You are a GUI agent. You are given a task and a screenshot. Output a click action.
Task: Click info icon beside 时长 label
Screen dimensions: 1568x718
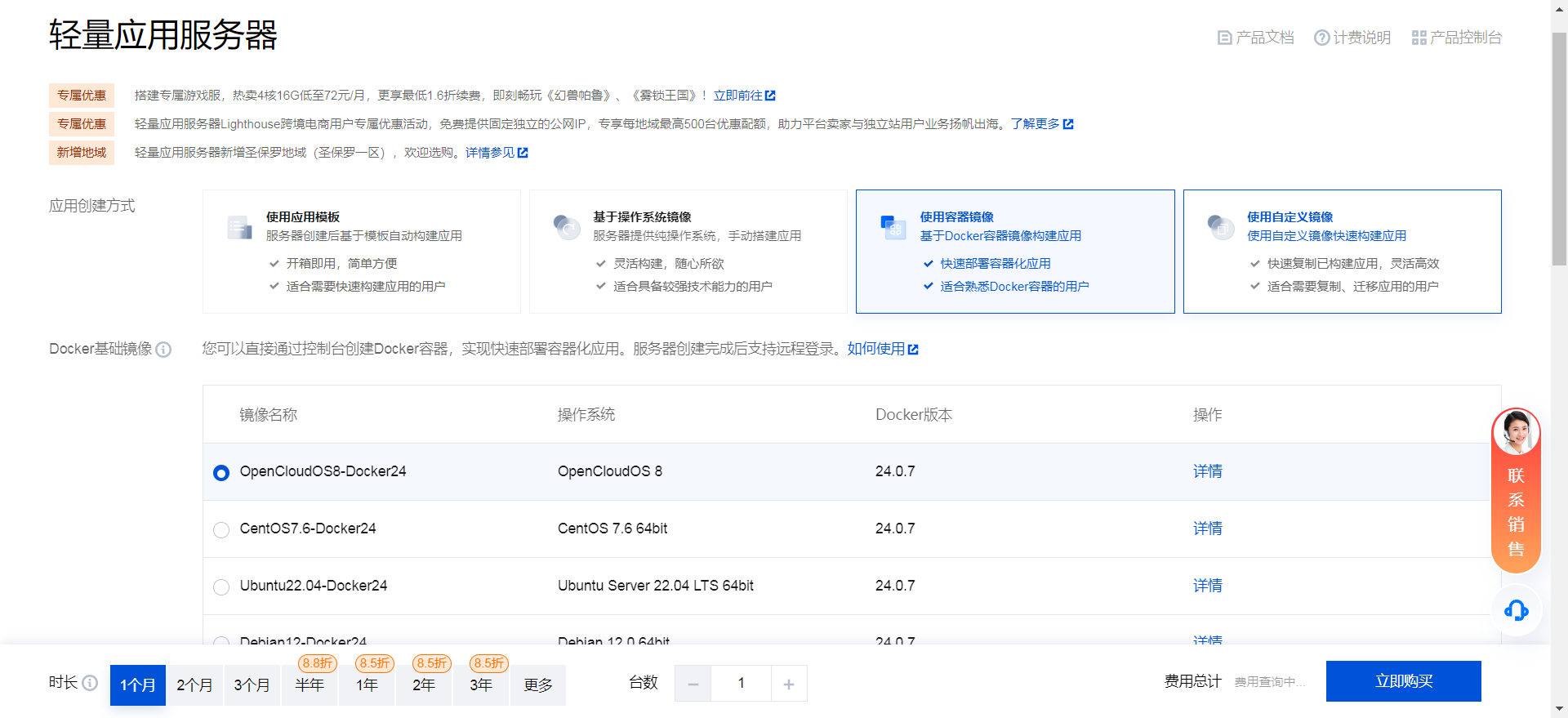pos(91,682)
